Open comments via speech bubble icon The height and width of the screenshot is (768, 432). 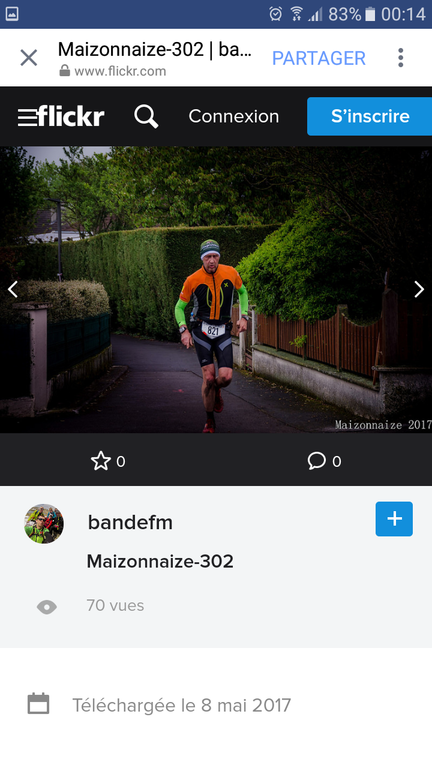[x=316, y=461]
